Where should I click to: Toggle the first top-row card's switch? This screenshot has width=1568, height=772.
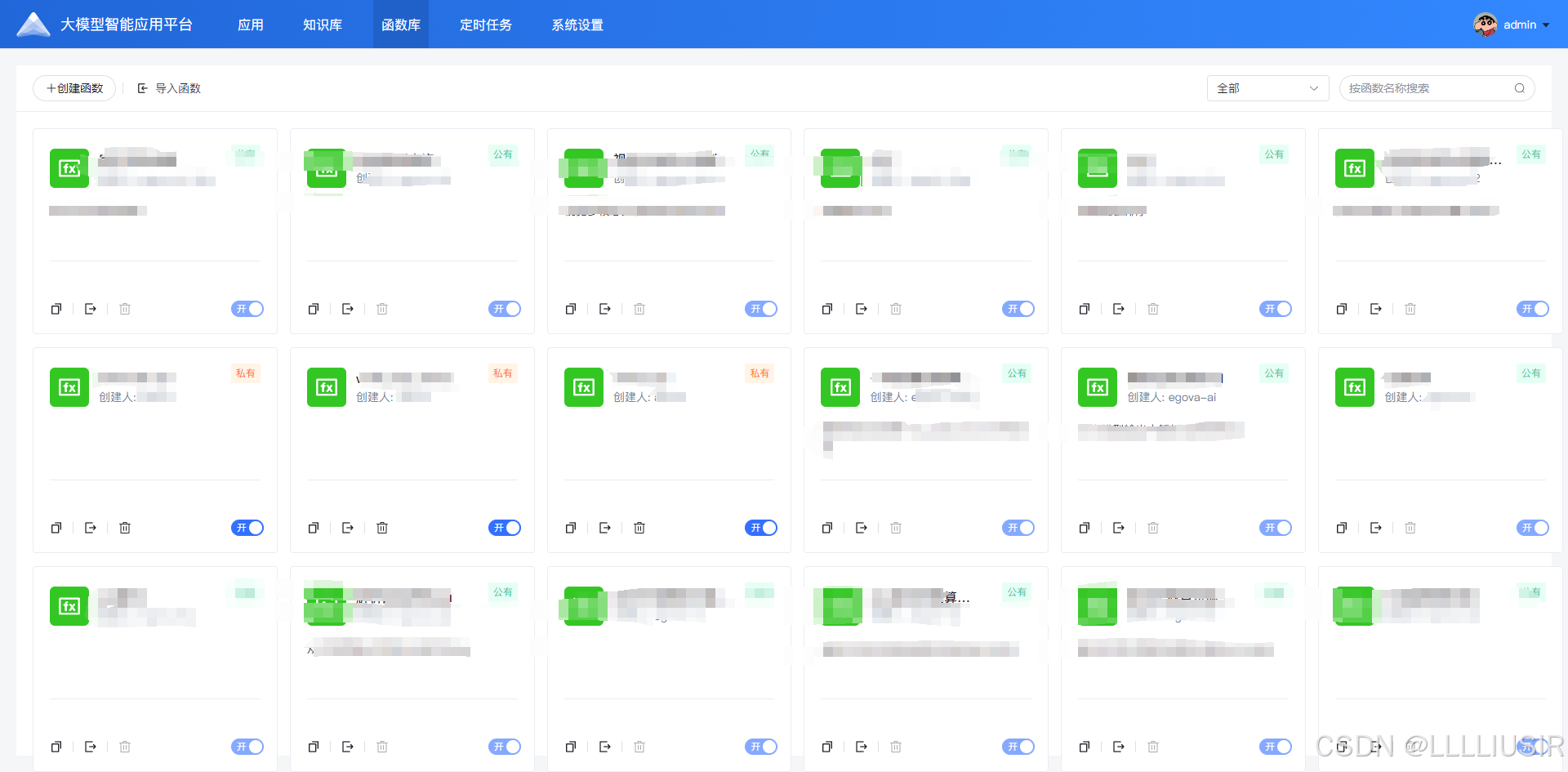[x=247, y=309]
